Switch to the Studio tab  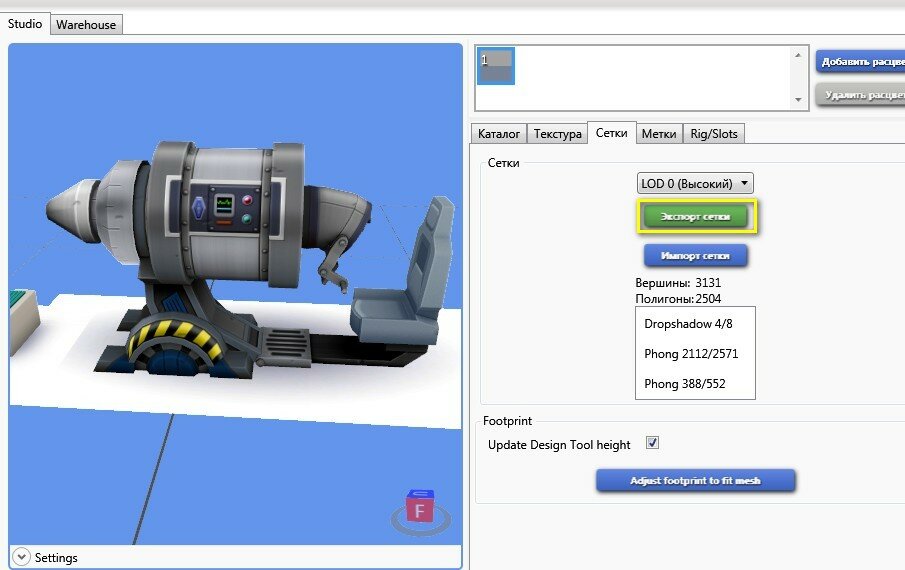click(25, 24)
